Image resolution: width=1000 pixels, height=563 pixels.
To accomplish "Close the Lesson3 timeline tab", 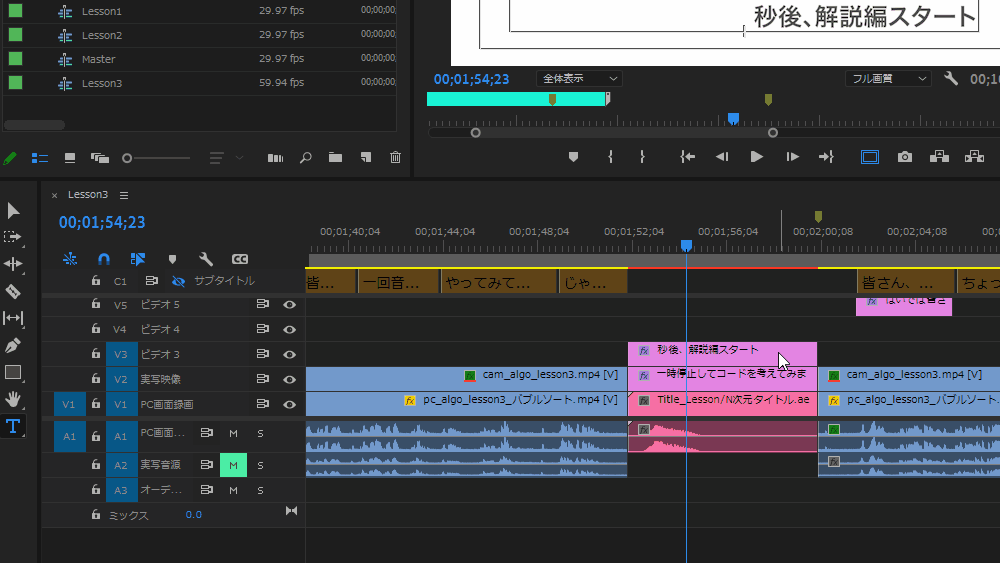I will [54, 195].
